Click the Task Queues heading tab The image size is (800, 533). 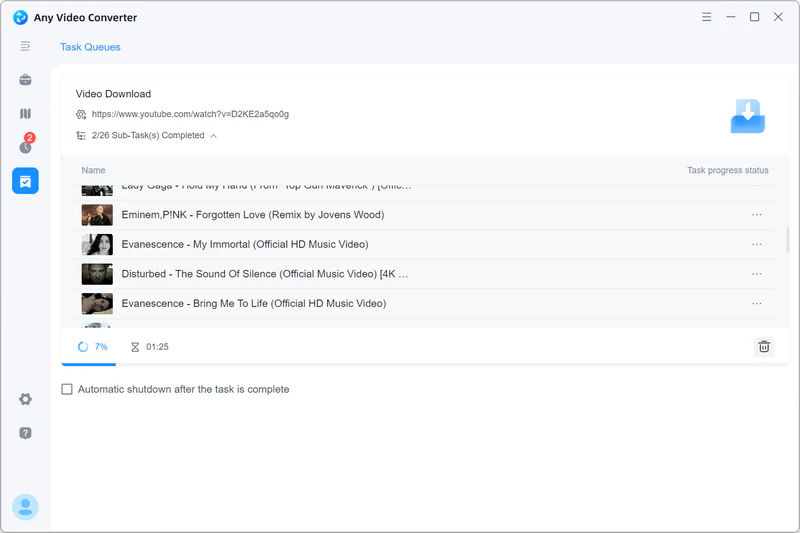[90, 47]
